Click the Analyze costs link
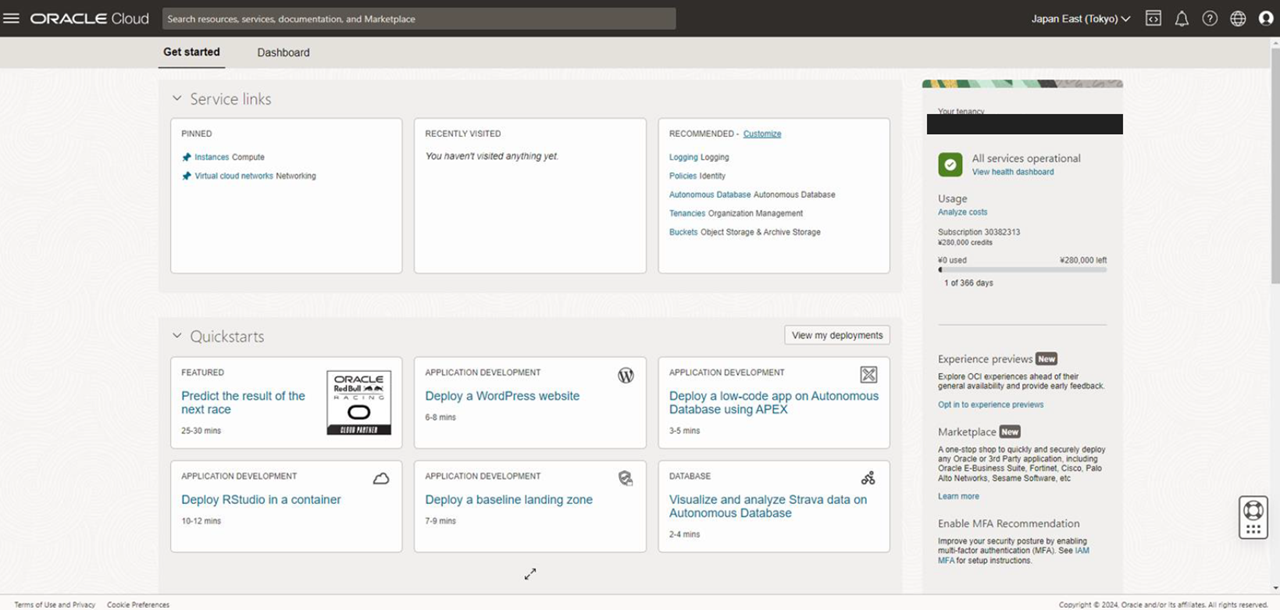Image resolution: width=1280 pixels, height=610 pixels. 962,212
